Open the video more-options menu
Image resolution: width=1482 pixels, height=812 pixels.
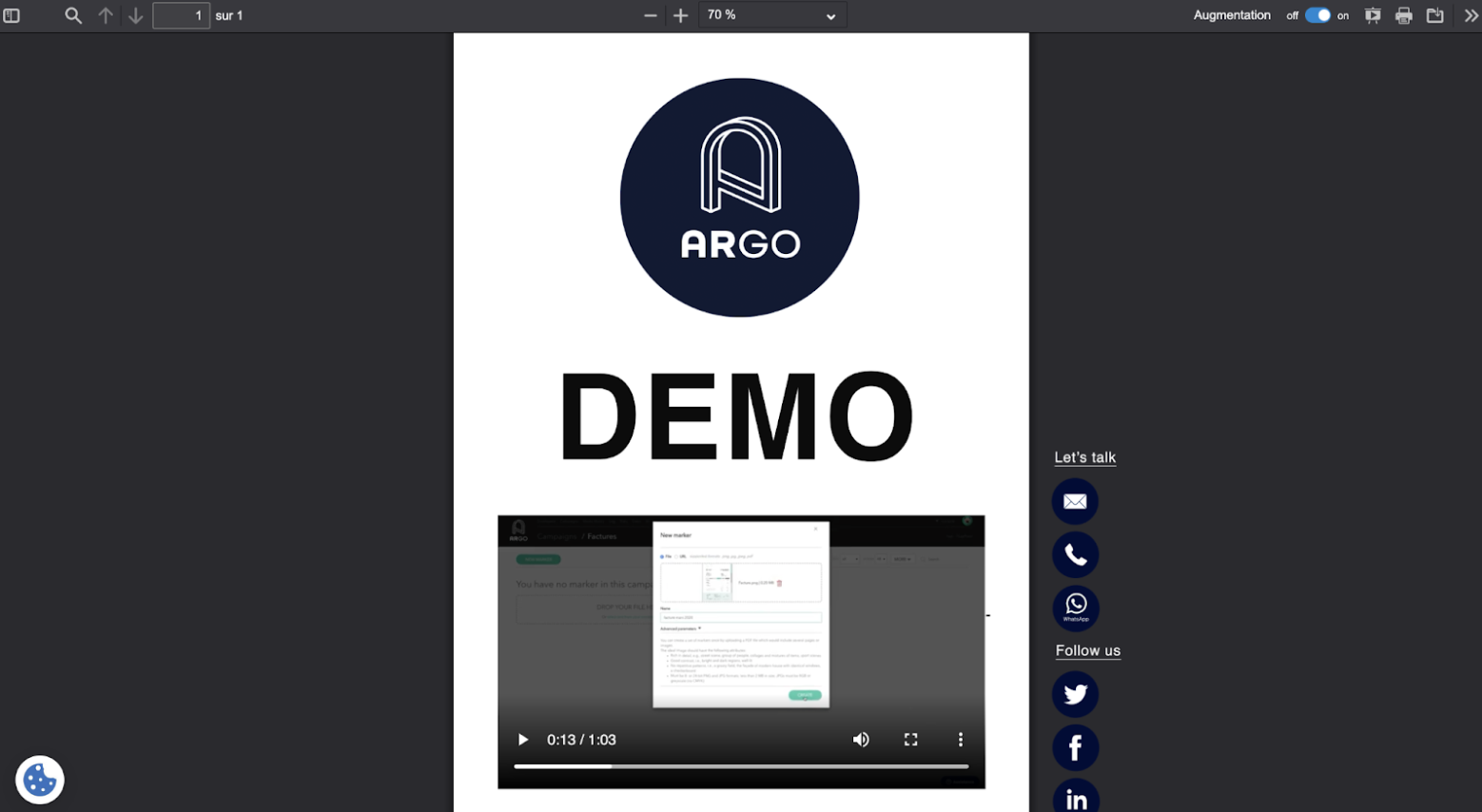(961, 740)
